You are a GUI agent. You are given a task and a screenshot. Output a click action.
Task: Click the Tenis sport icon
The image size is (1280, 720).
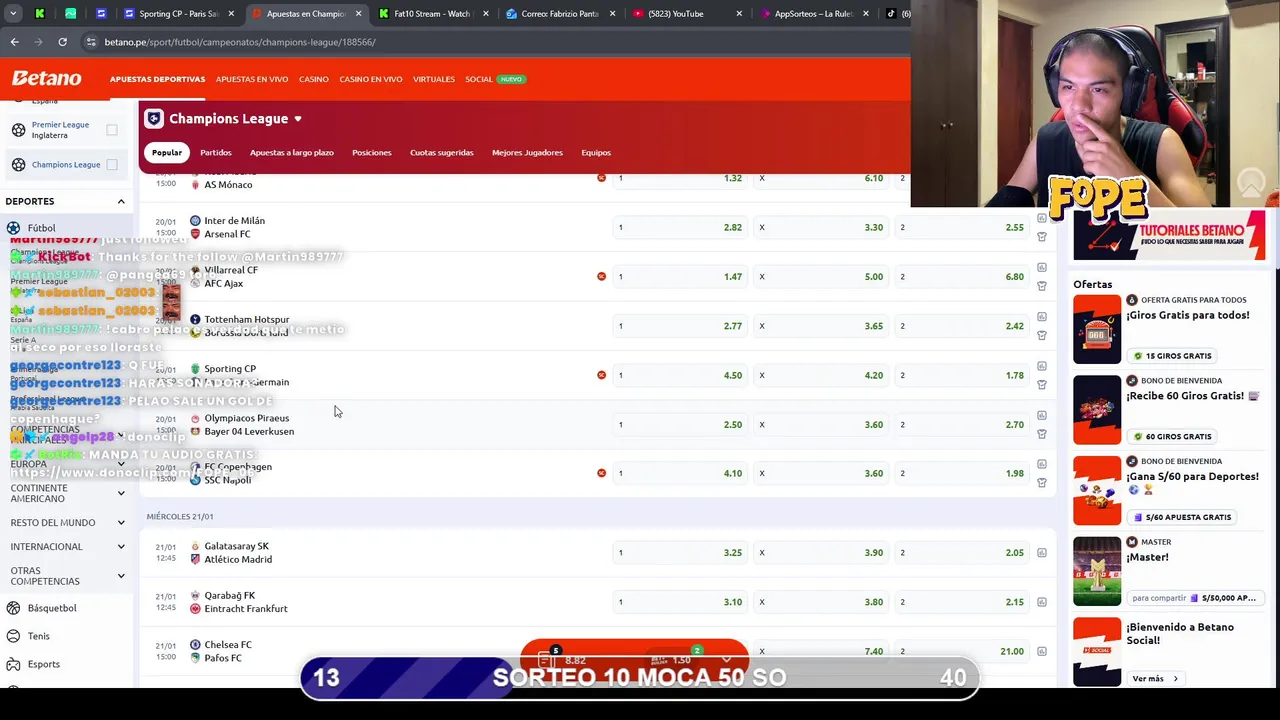tap(14, 636)
